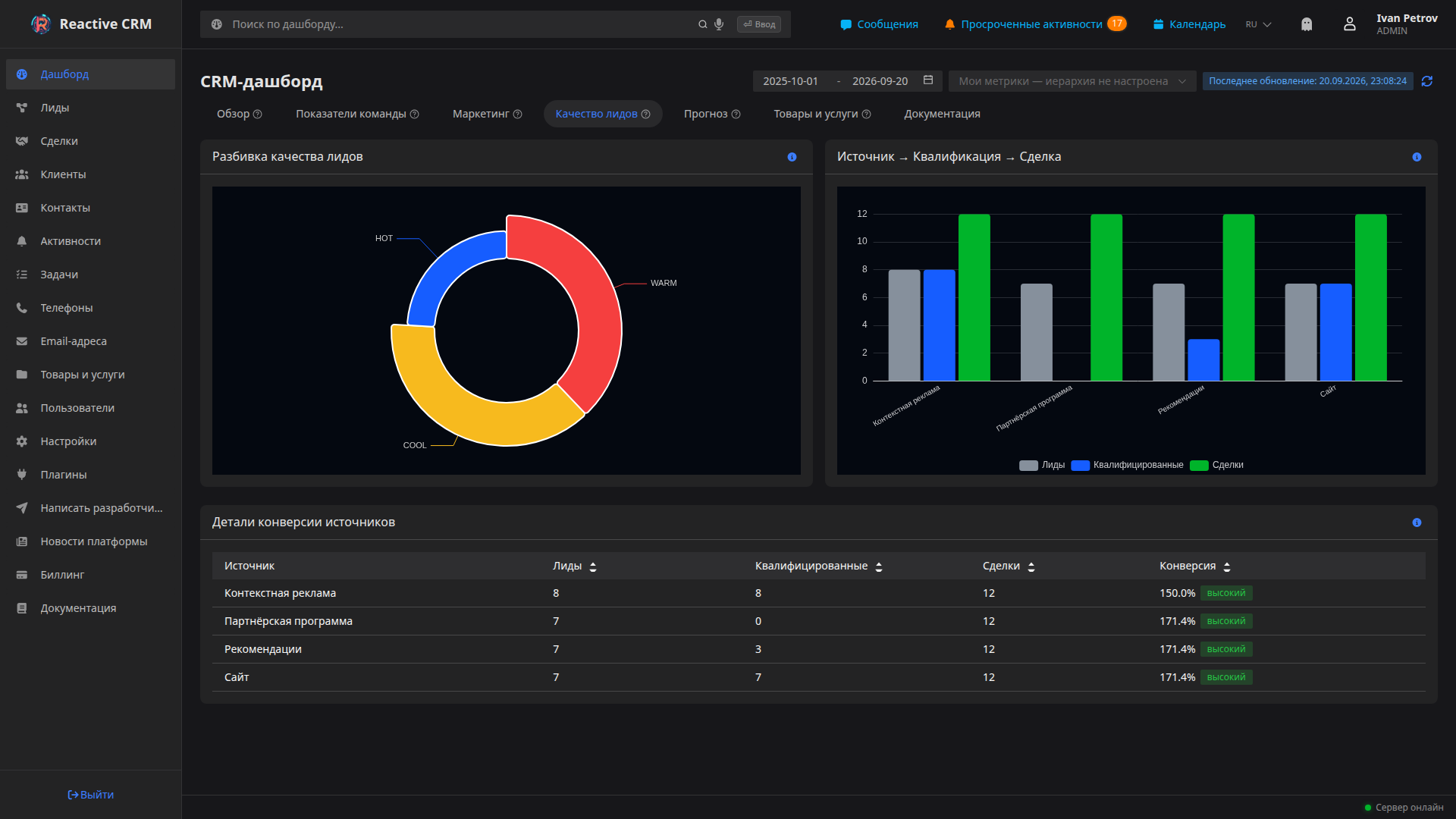Image resolution: width=1456 pixels, height=819 pixels.
Task: Show info for Источник Квалификация Сделка chart
Action: point(1417,157)
